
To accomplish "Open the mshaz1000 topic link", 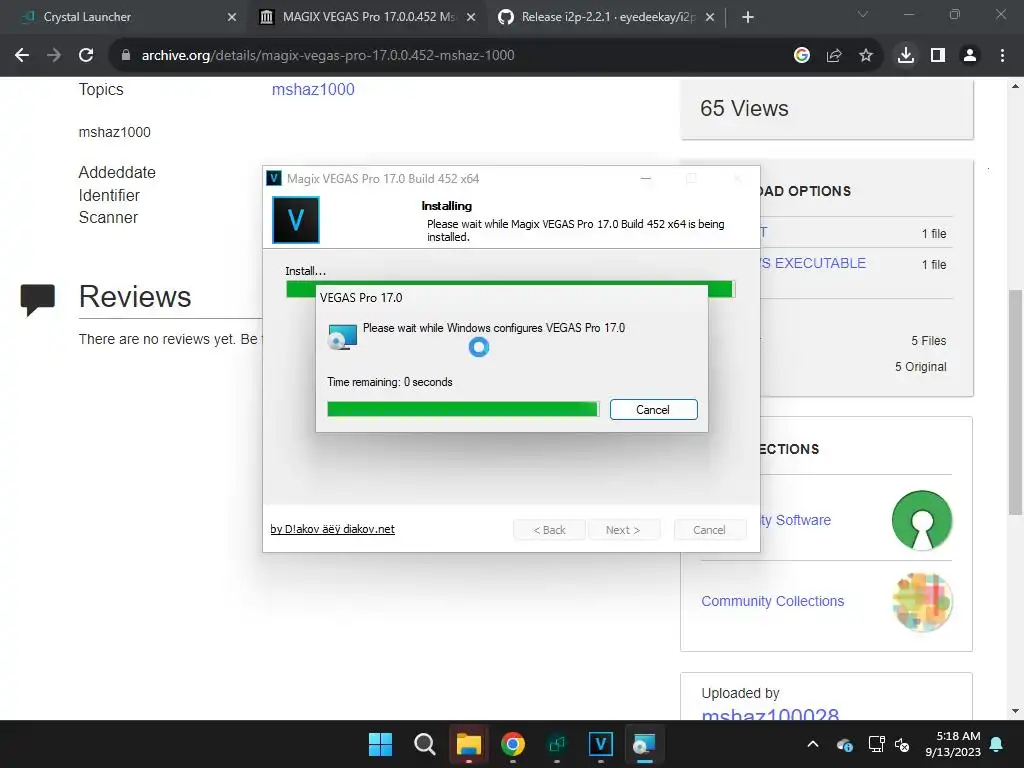I will [x=313, y=89].
